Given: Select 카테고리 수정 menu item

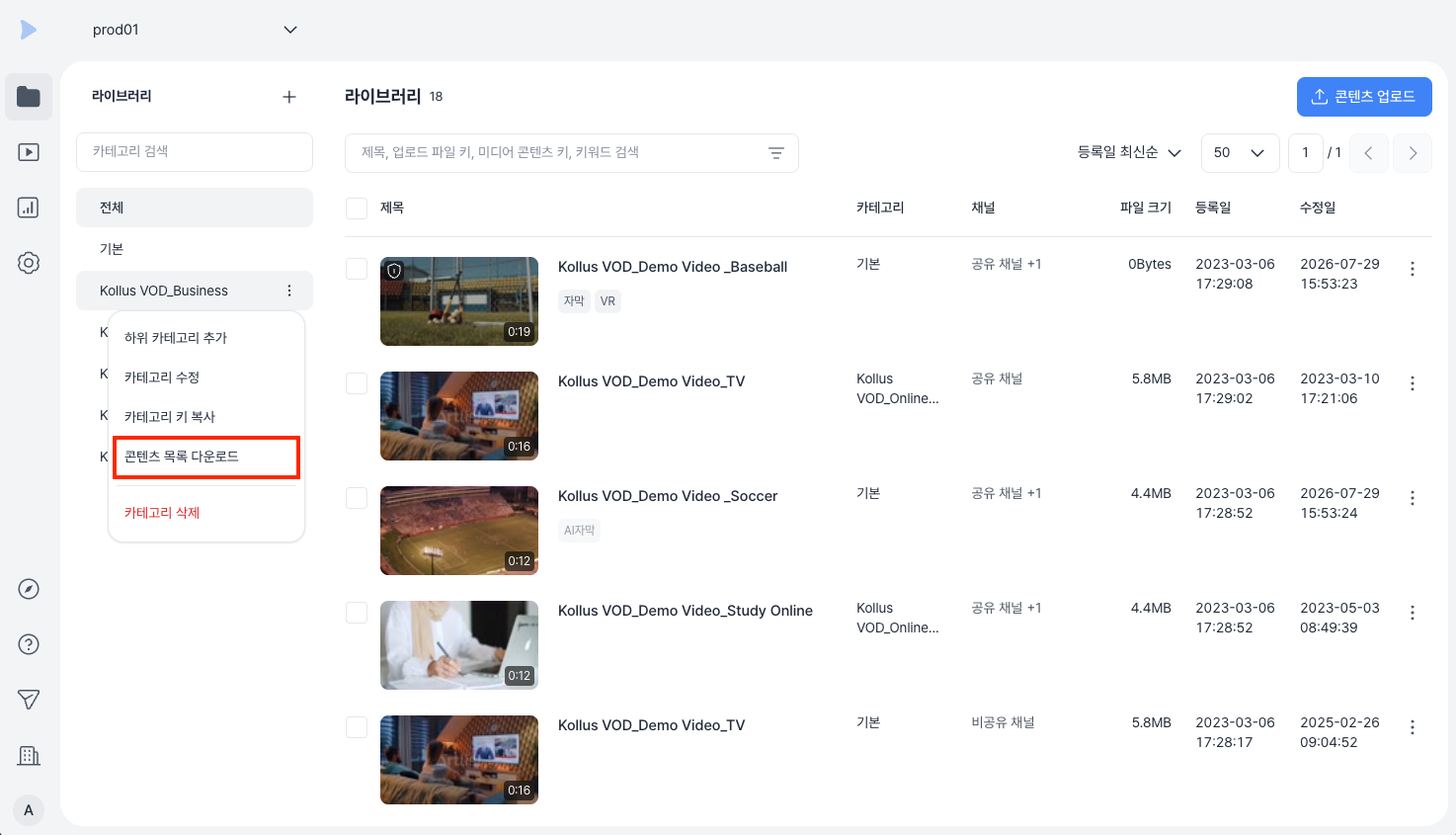Looking at the screenshot, I should 205,377.
